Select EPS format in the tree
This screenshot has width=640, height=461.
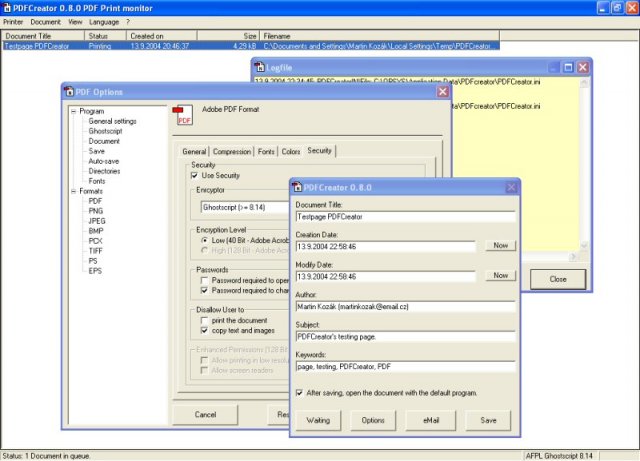95,271
